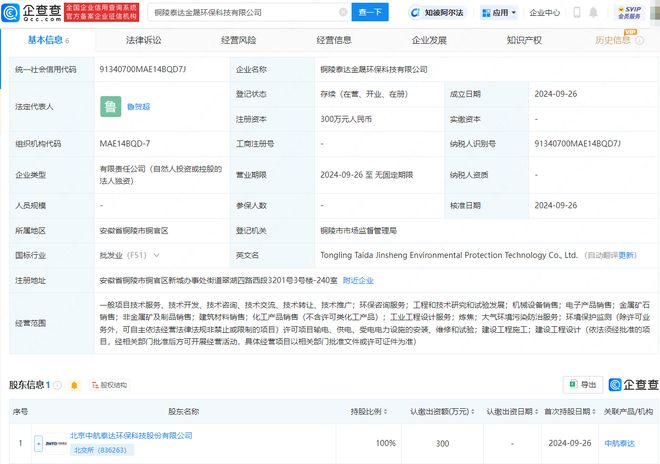The height and width of the screenshot is (464, 660).
Task: Click 更新 link next to English name
Action: point(626,255)
